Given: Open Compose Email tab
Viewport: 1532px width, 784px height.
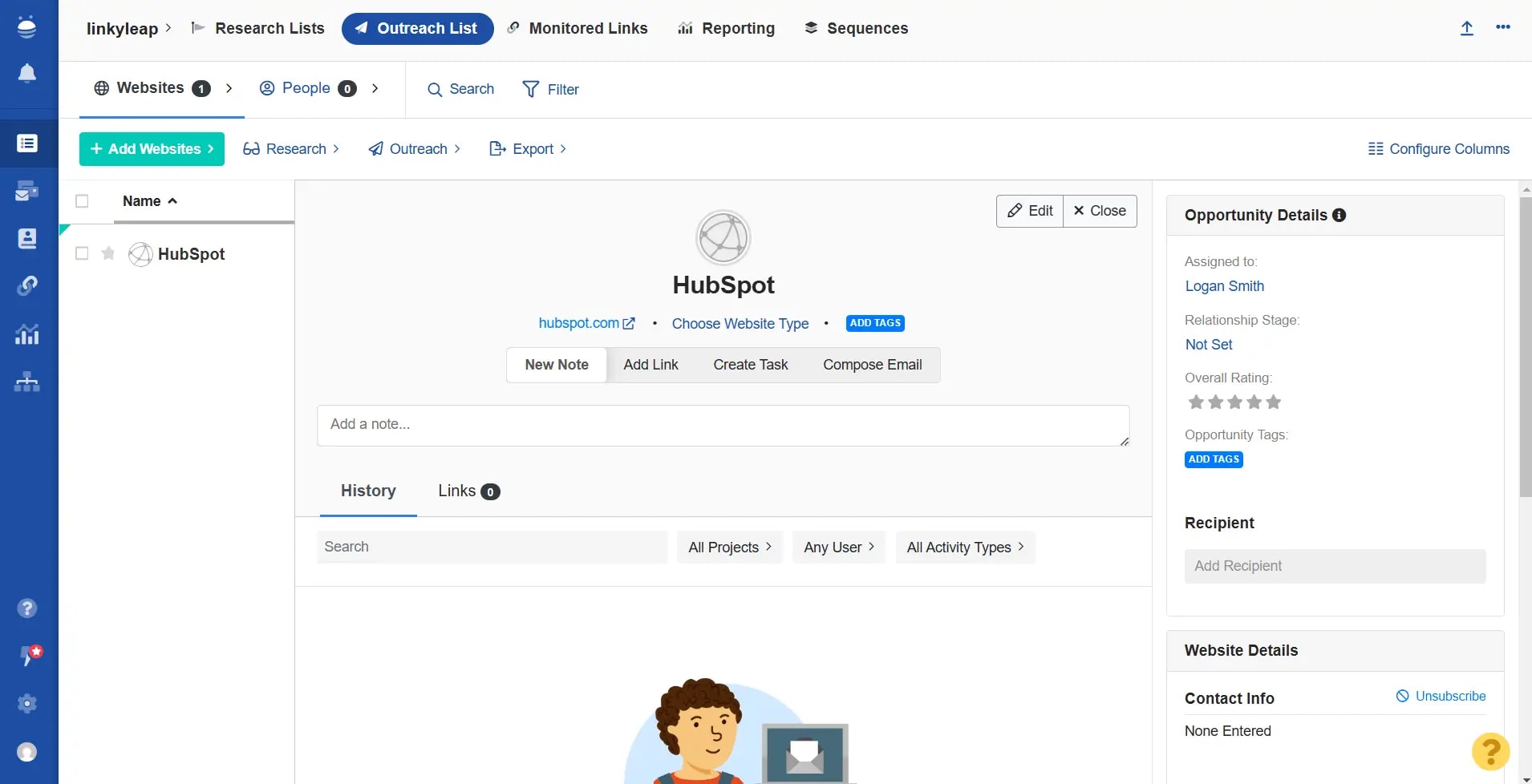Looking at the screenshot, I should coord(873,365).
